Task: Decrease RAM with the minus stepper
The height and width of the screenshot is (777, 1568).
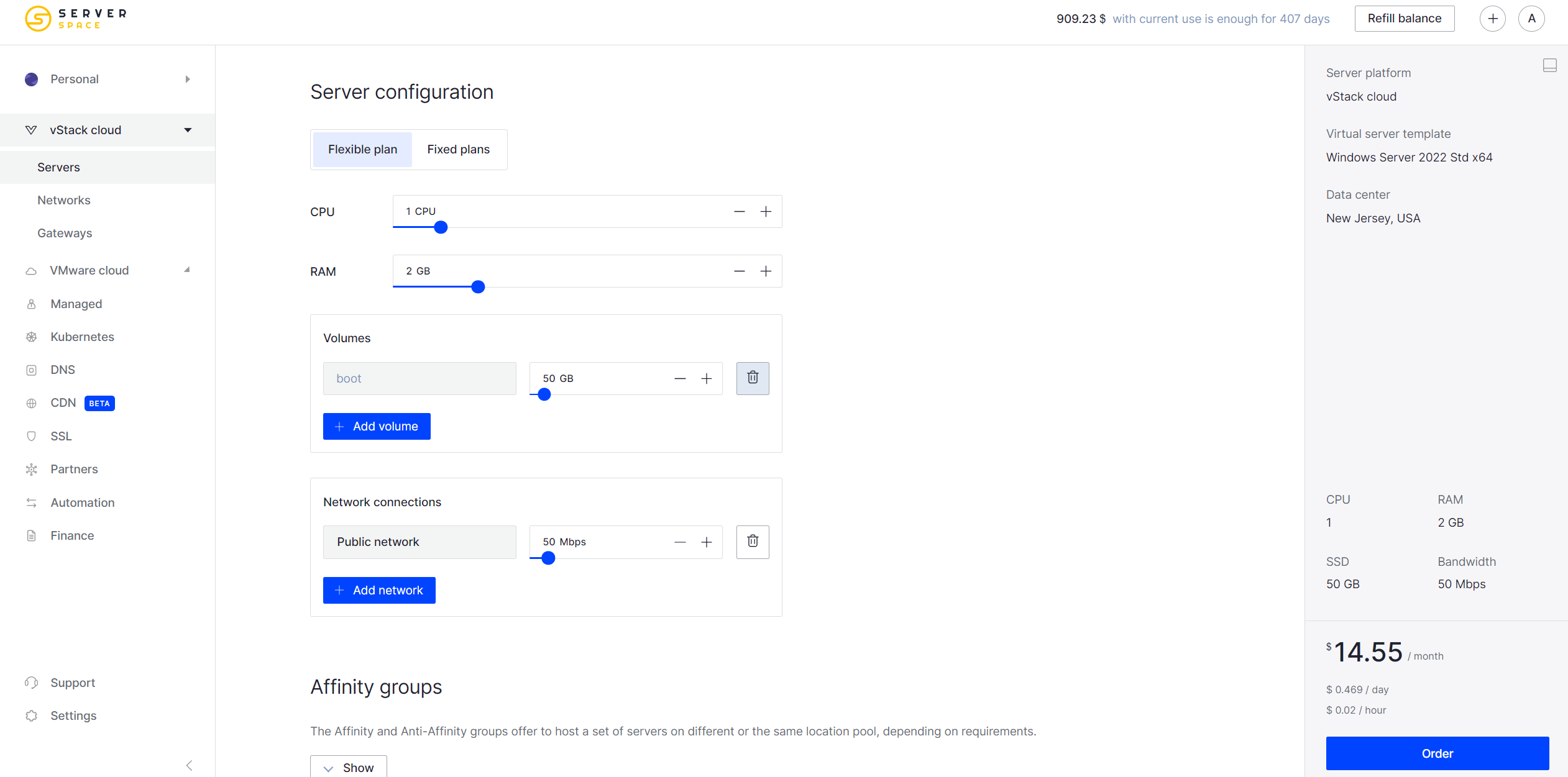Action: tap(739, 271)
